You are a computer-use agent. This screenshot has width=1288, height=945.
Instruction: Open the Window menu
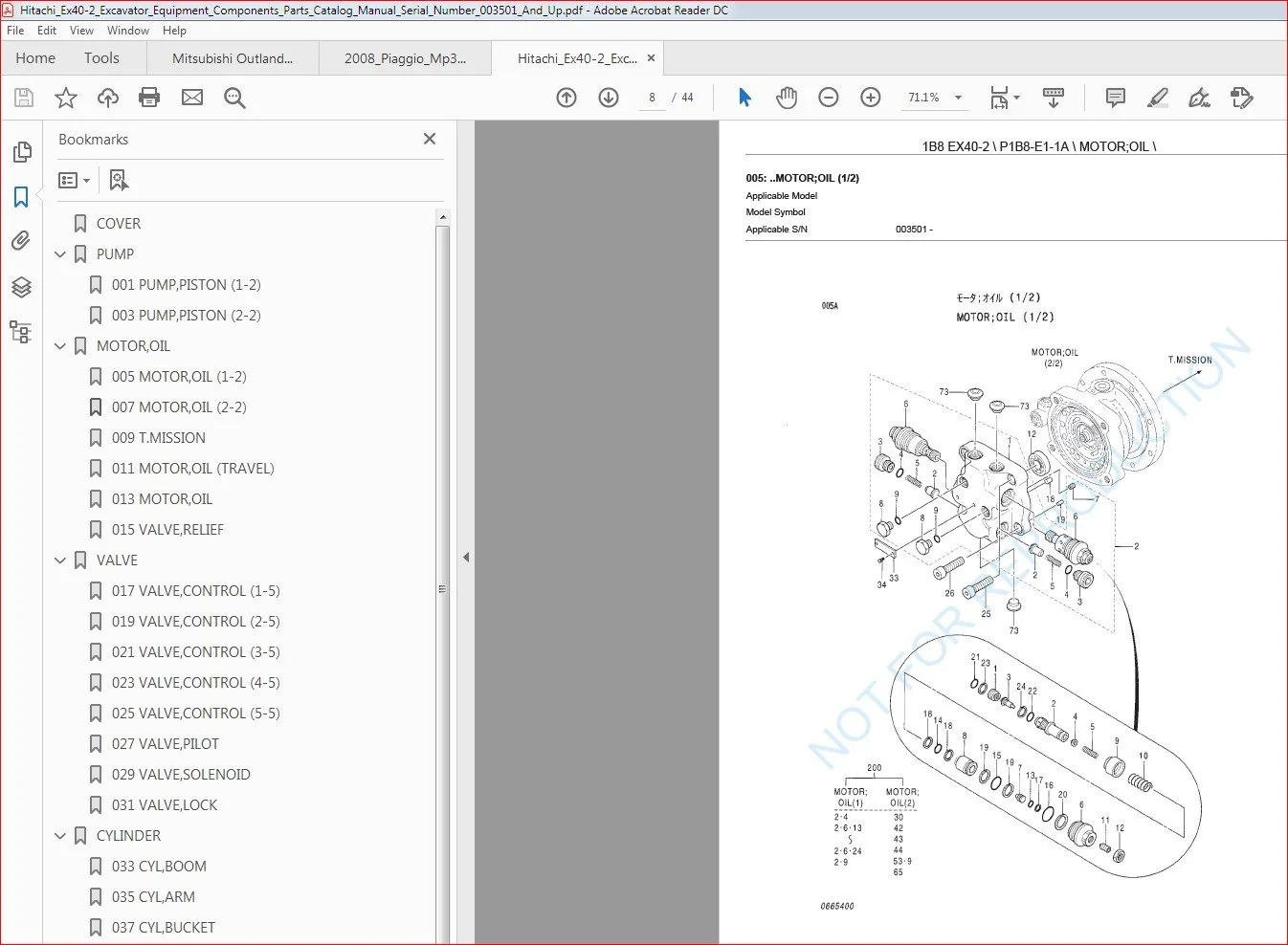tap(127, 31)
